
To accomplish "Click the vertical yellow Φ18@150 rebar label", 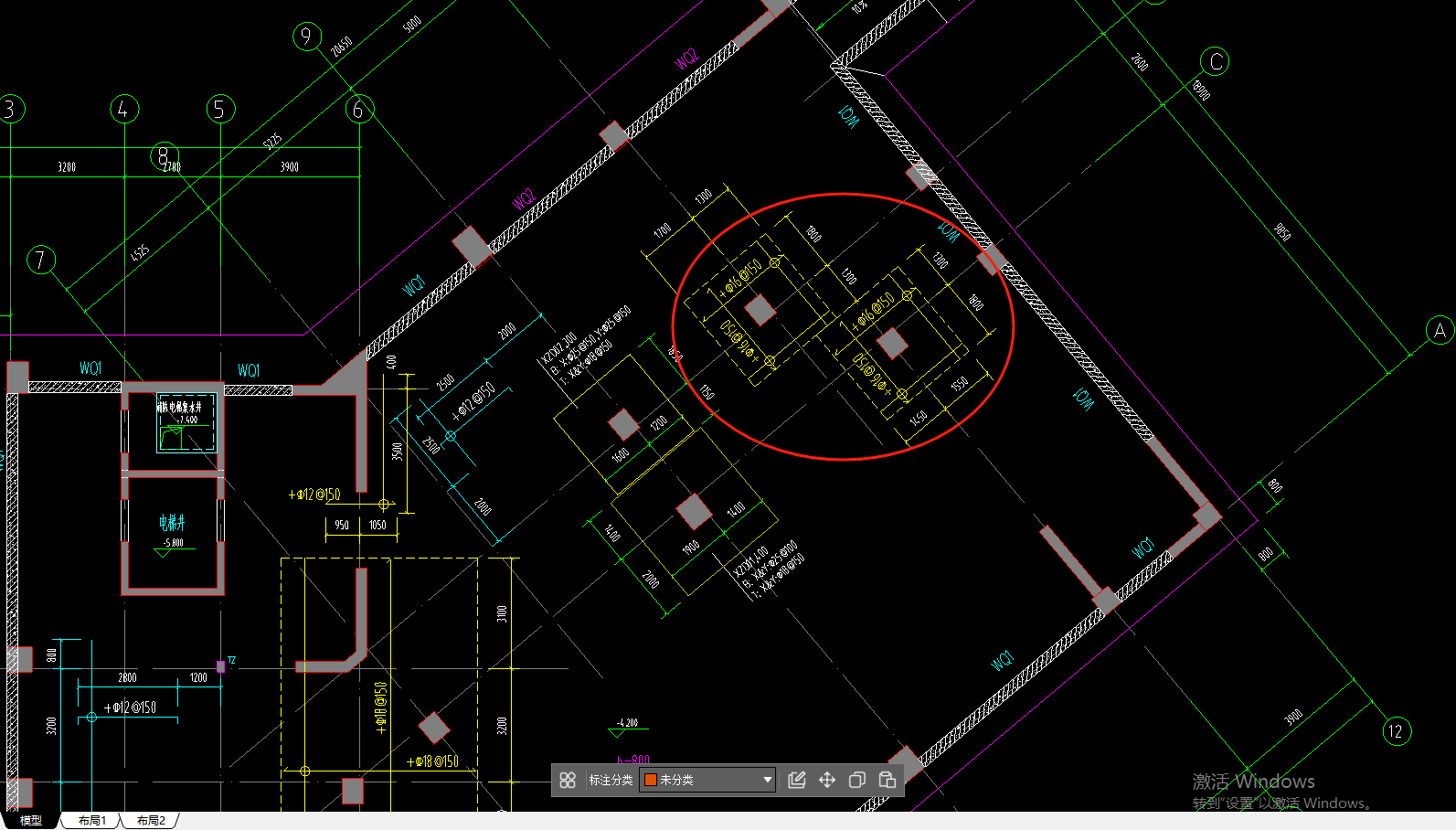I will tap(381, 708).
